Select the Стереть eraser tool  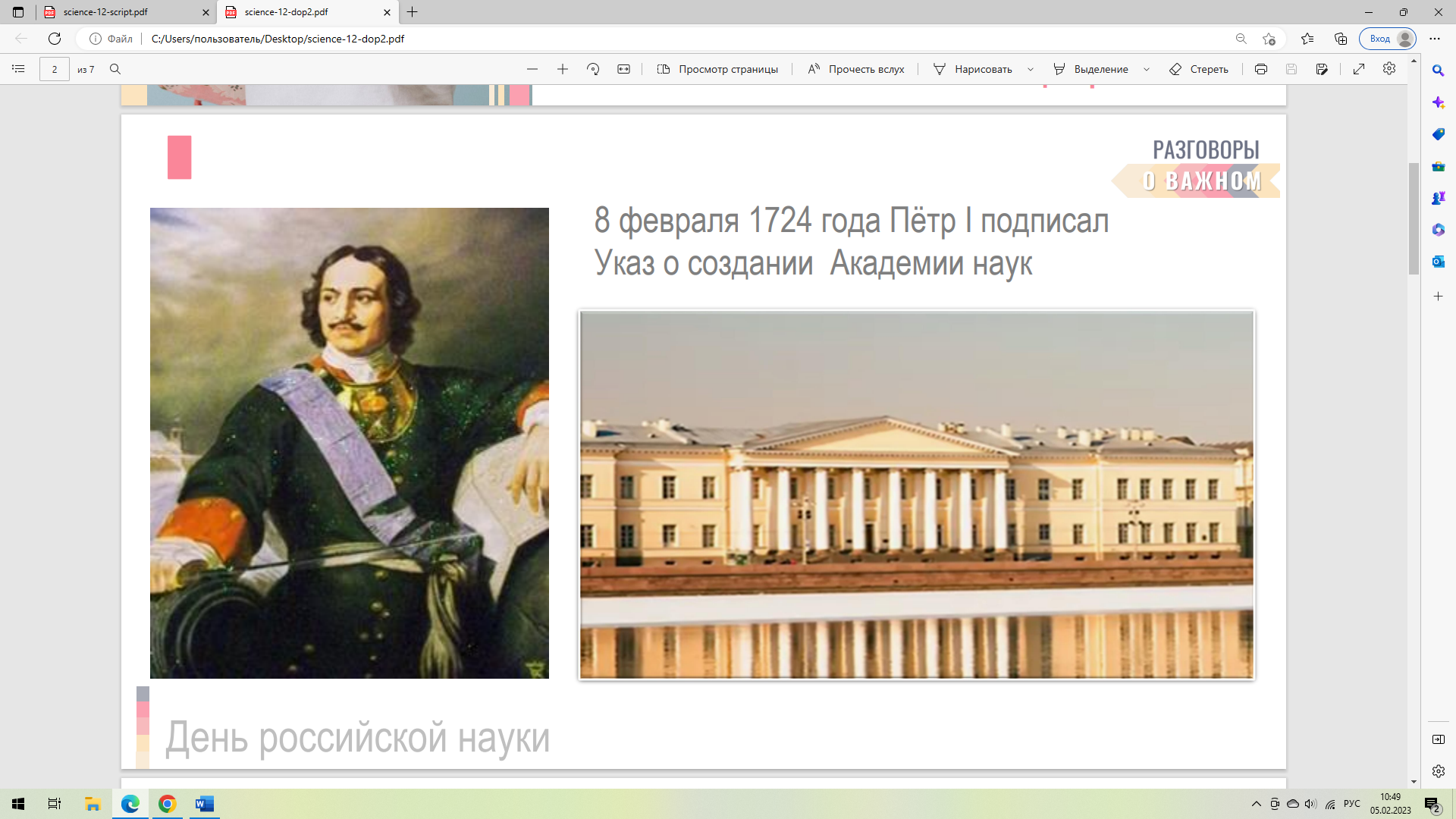tap(1199, 69)
